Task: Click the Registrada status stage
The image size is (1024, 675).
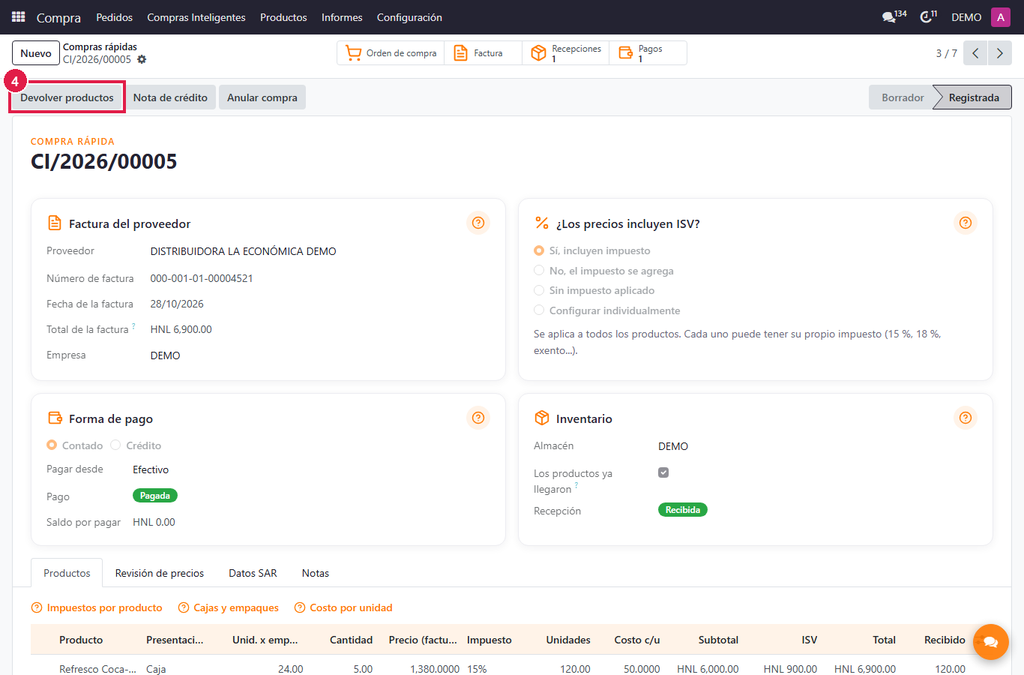Action: click(974, 97)
